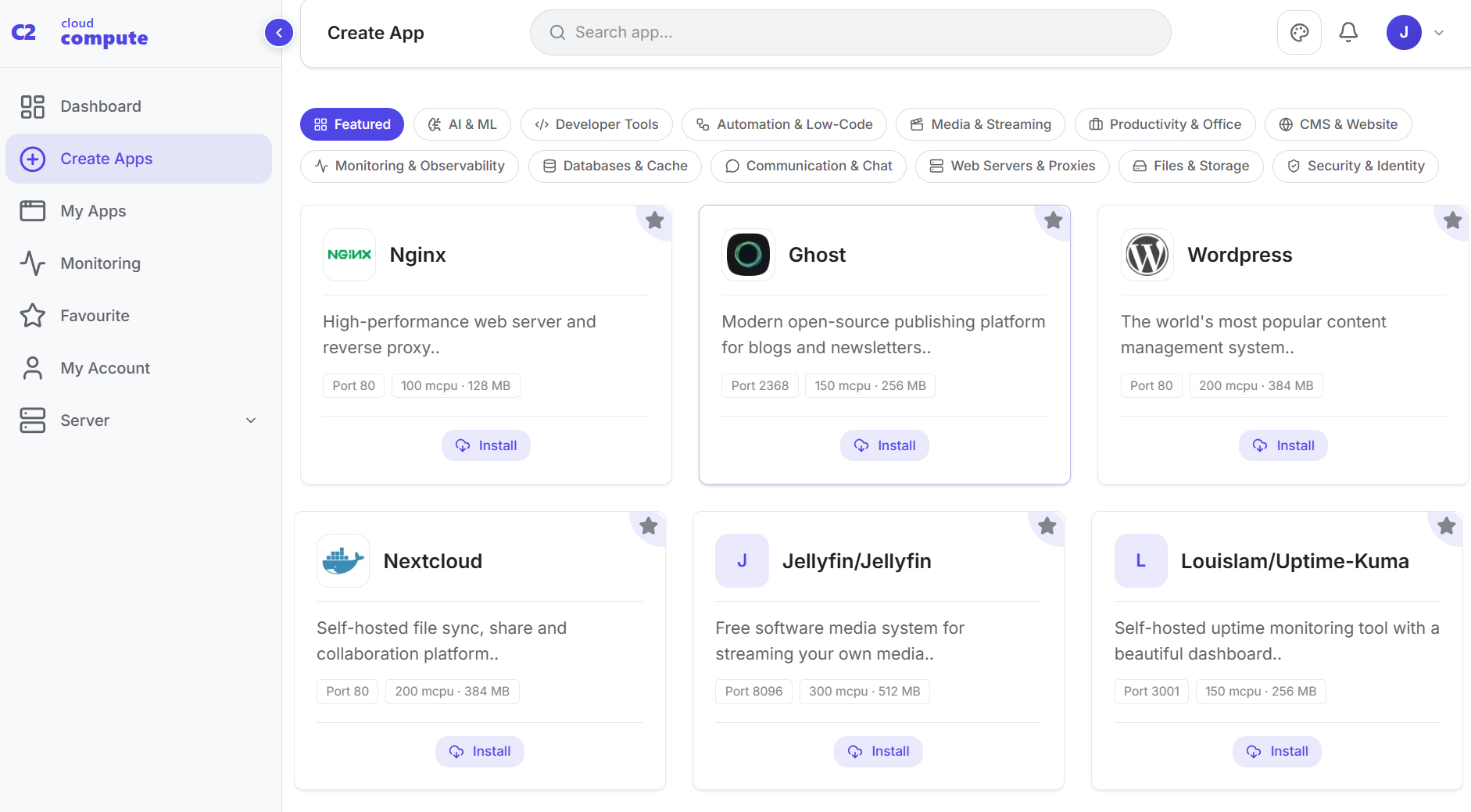
Task: Install Jellyfin/Jellyfin
Action: [x=879, y=751]
